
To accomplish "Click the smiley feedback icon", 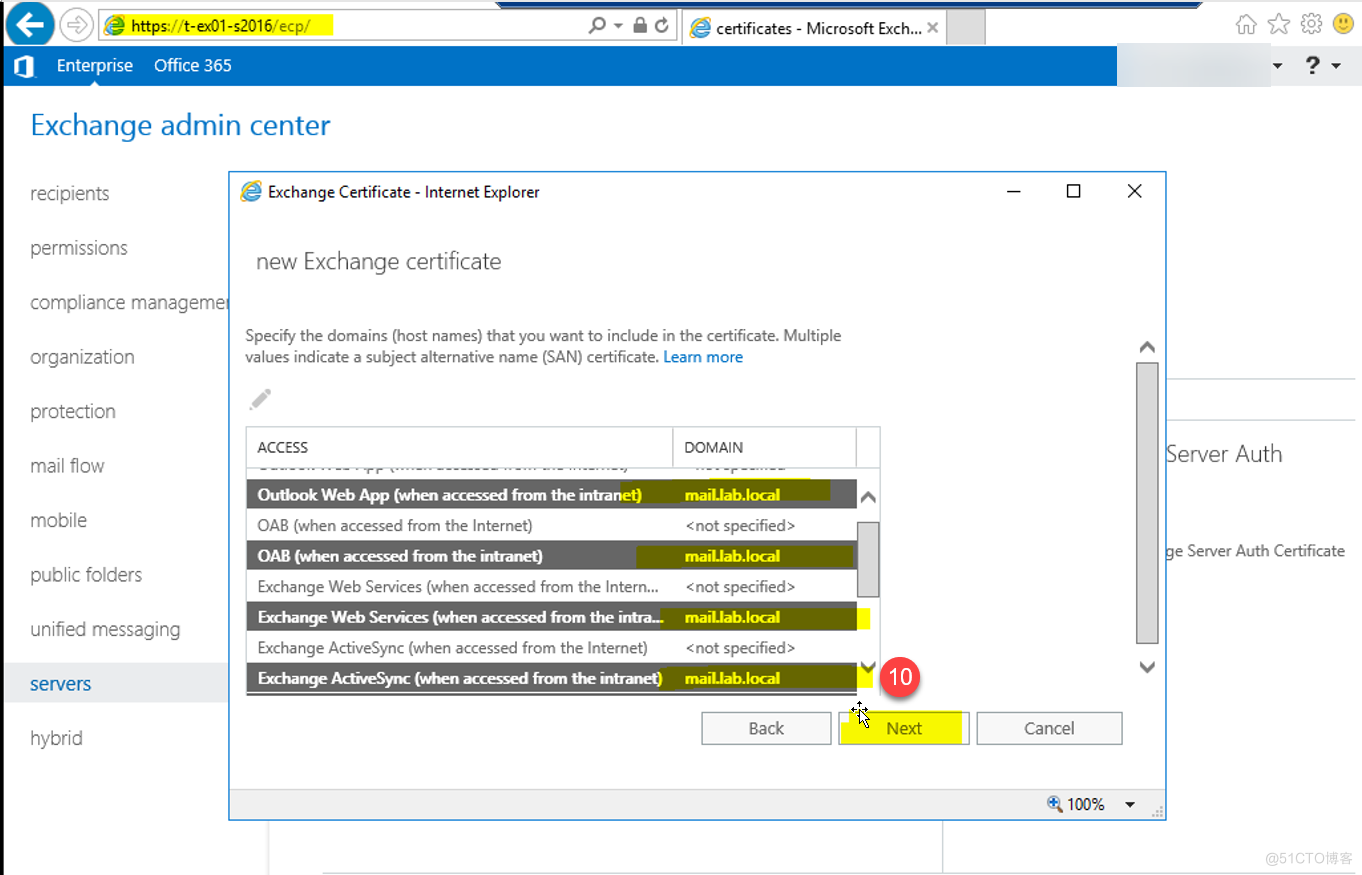I will (x=1343, y=24).
